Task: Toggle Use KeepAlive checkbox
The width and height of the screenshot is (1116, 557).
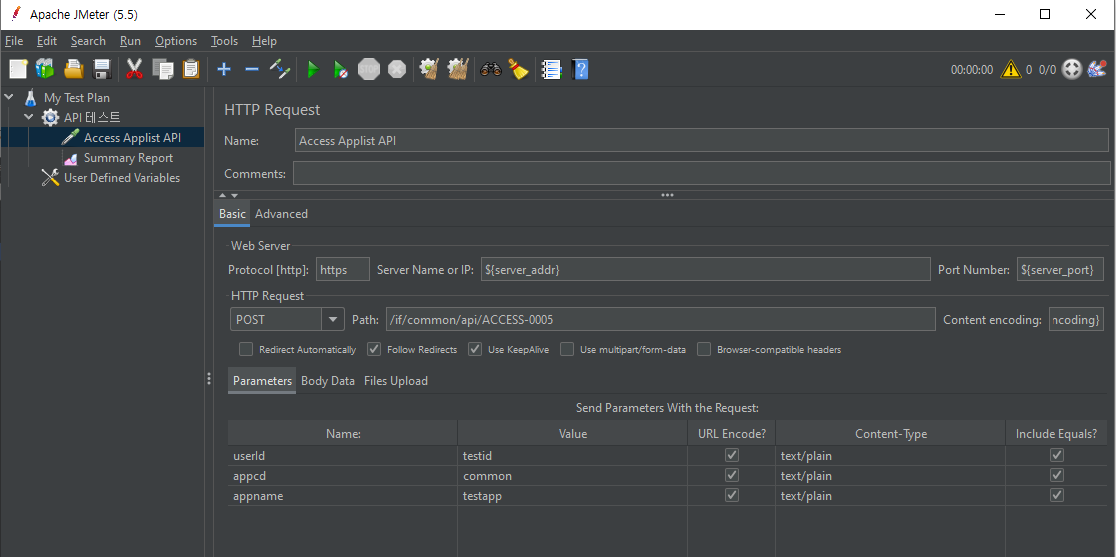Action: click(475, 349)
